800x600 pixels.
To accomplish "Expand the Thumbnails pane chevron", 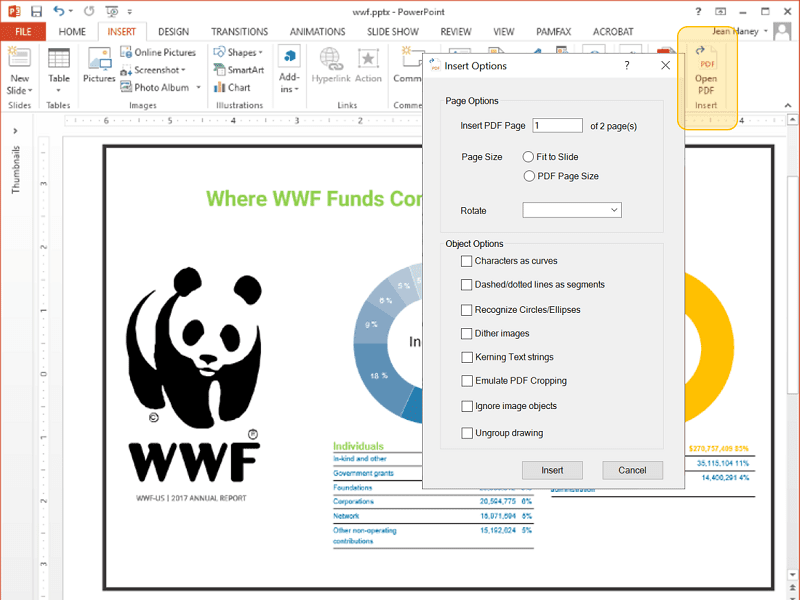I will [15, 131].
